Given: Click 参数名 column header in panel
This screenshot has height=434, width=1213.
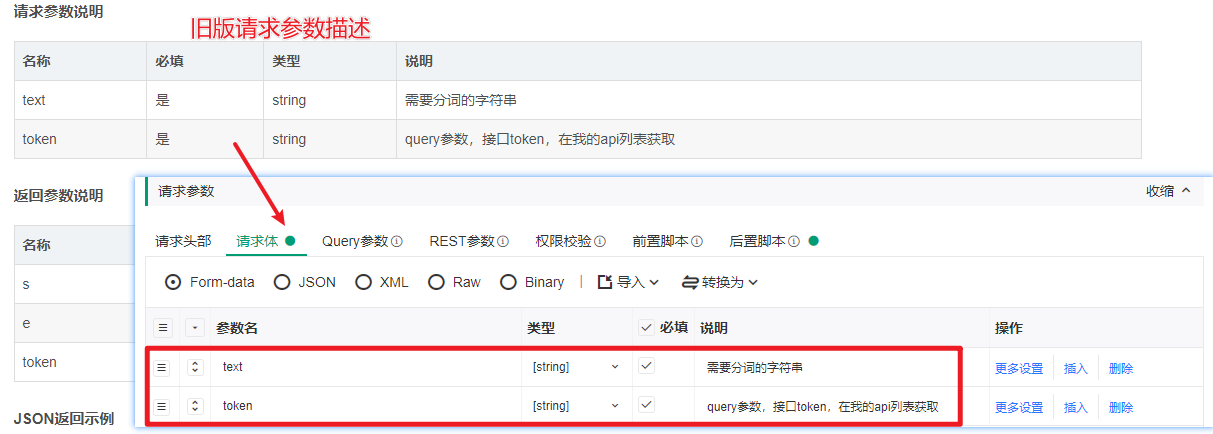Looking at the screenshot, I should tap(238, 328).
